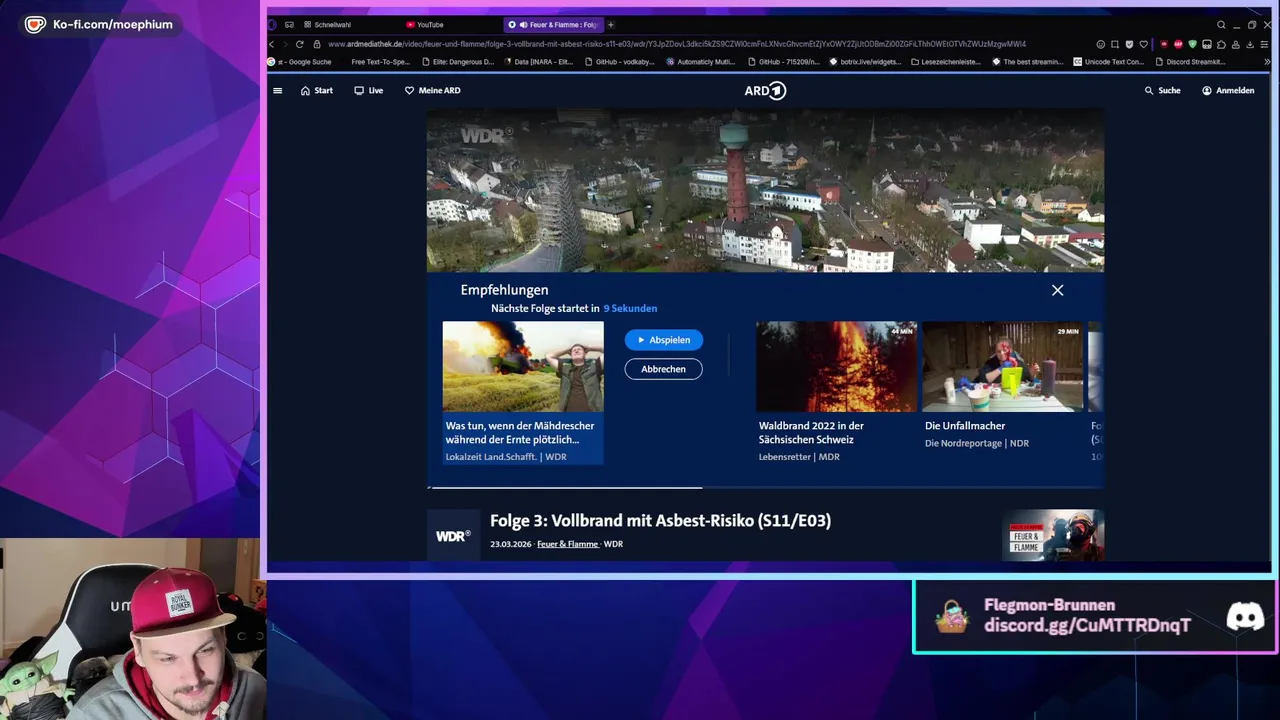The width and height of the screenshot is (1280, 720).
Task: Open the Feuer & Flamme show thumbnail
Action: click(1053, 535)
